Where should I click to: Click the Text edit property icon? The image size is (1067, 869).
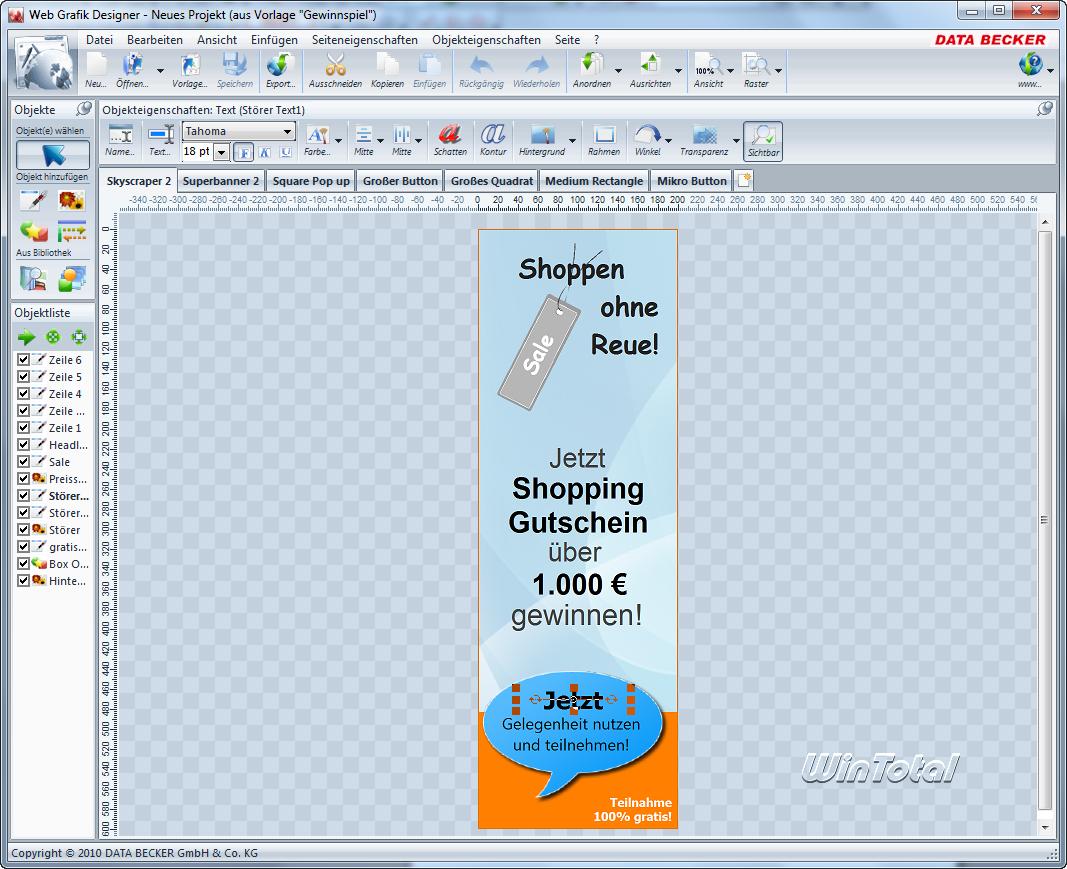[161, 141]
